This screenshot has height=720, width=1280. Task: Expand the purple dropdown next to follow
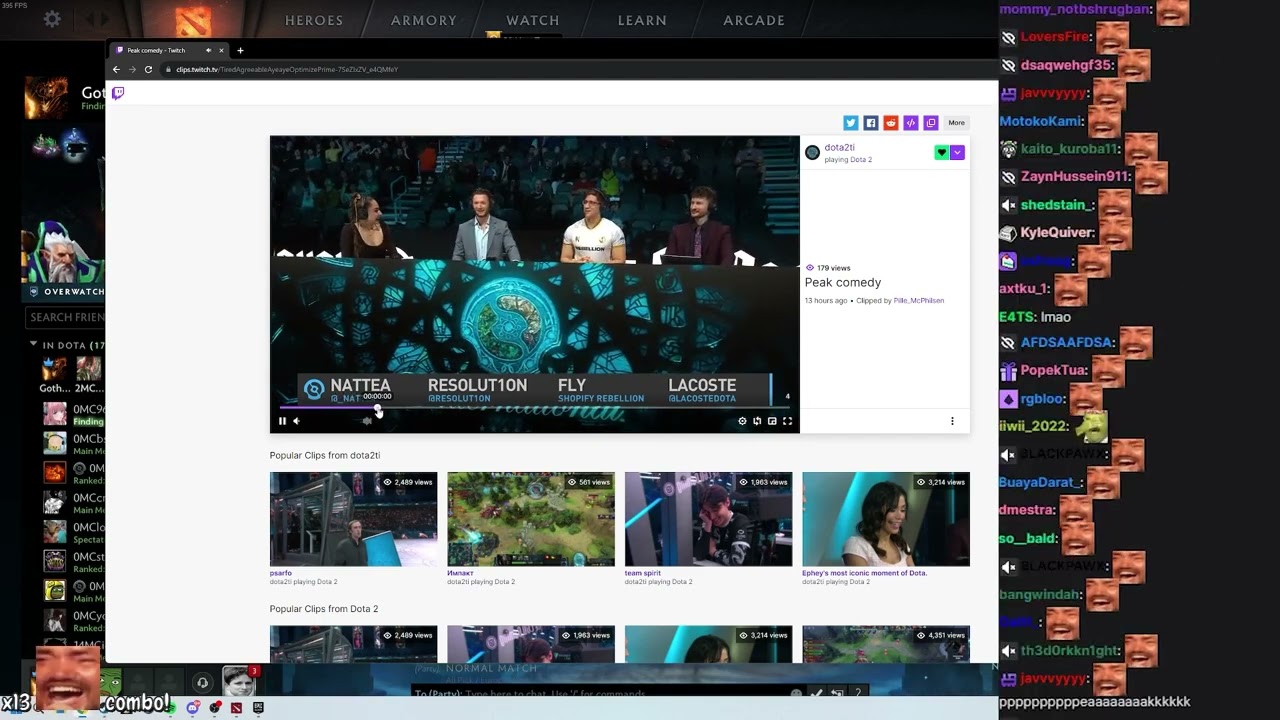coord(957,152)
